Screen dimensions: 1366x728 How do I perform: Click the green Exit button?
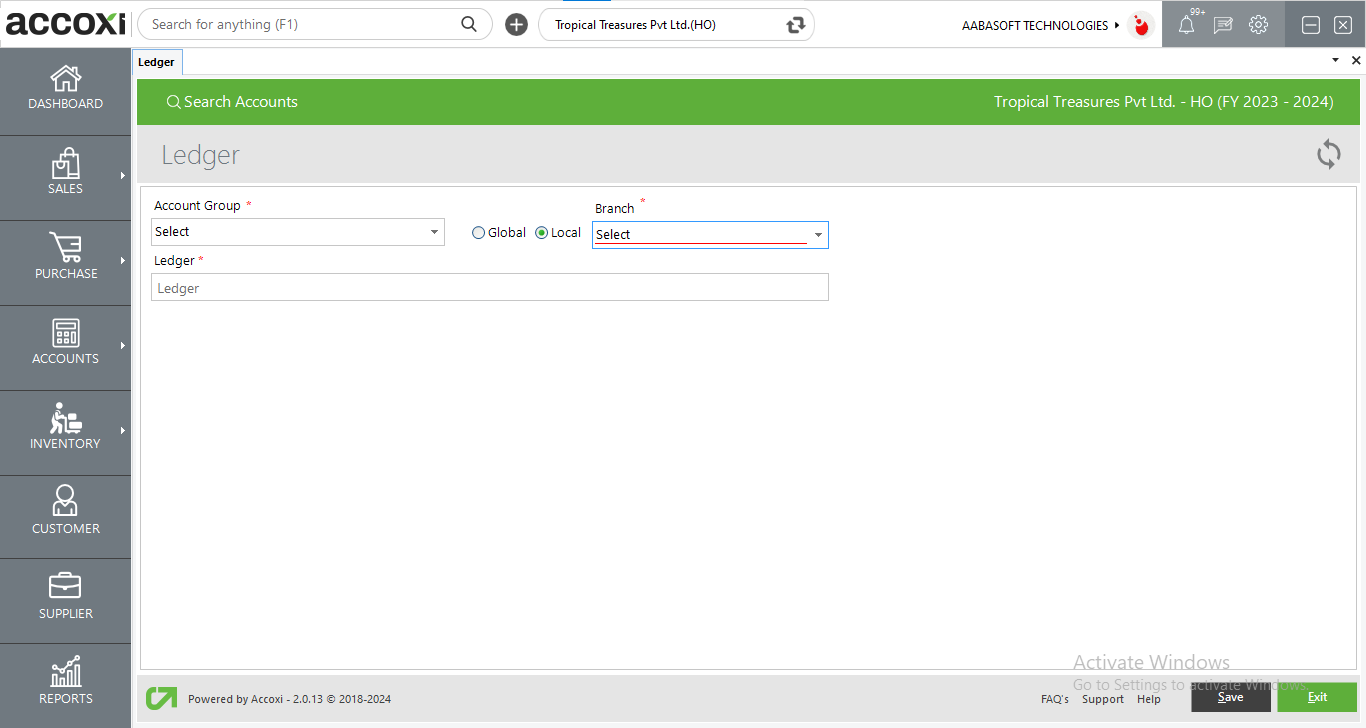[1316, 697]
